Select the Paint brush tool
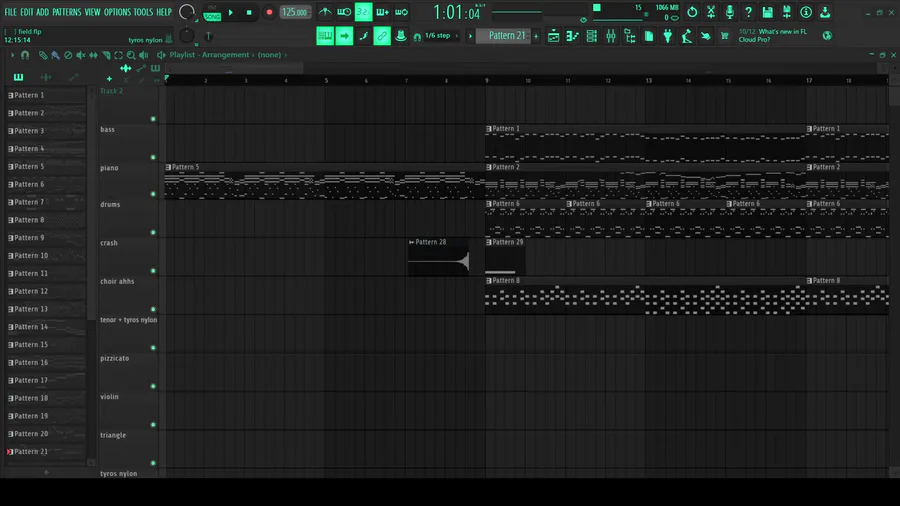Screen dimensions: 900x506 (x=55, y=55)
